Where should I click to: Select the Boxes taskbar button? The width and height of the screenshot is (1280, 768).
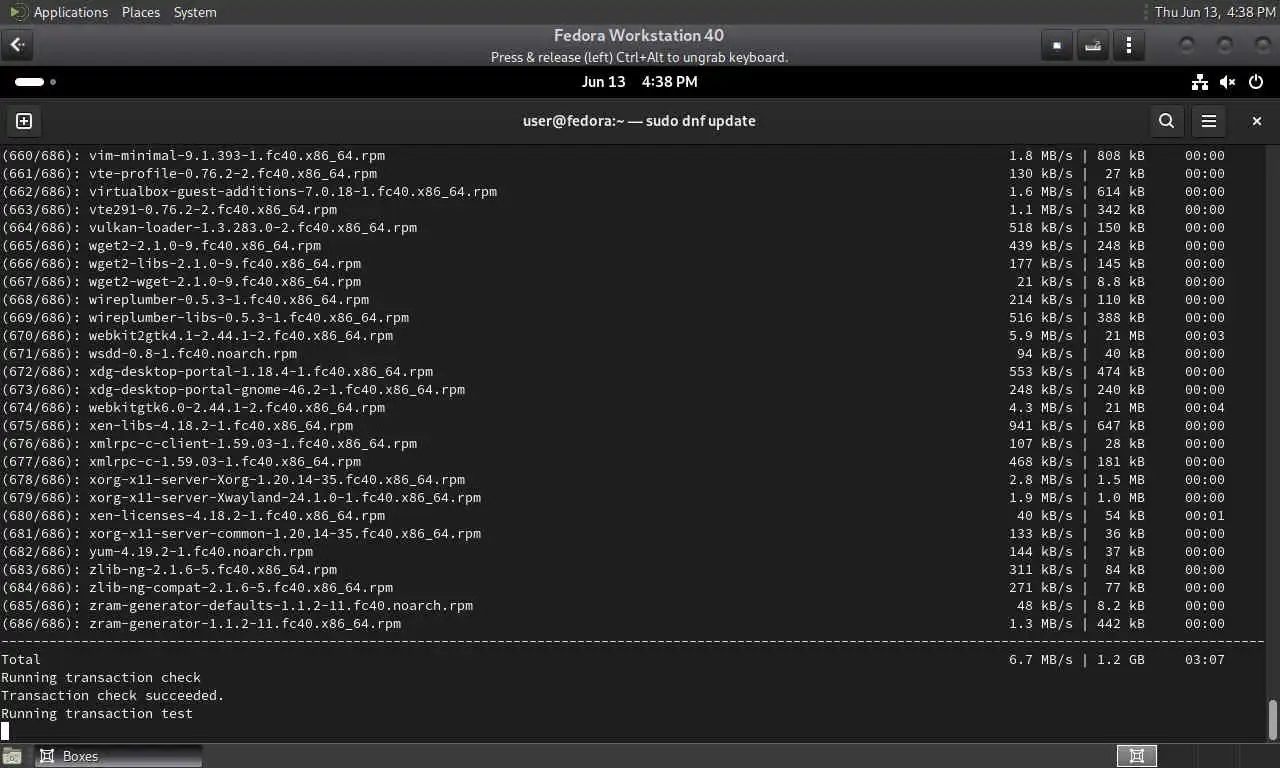(x=118, y=756)
